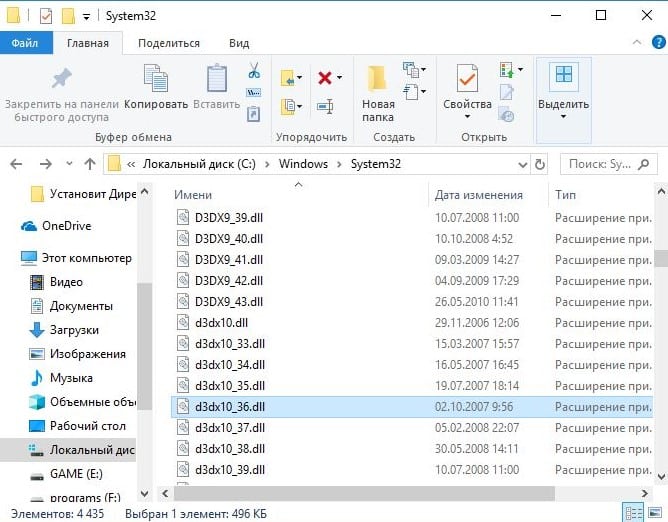Click New folder quick access toolbar icon
668x522 pixels.
click(68, 16)
